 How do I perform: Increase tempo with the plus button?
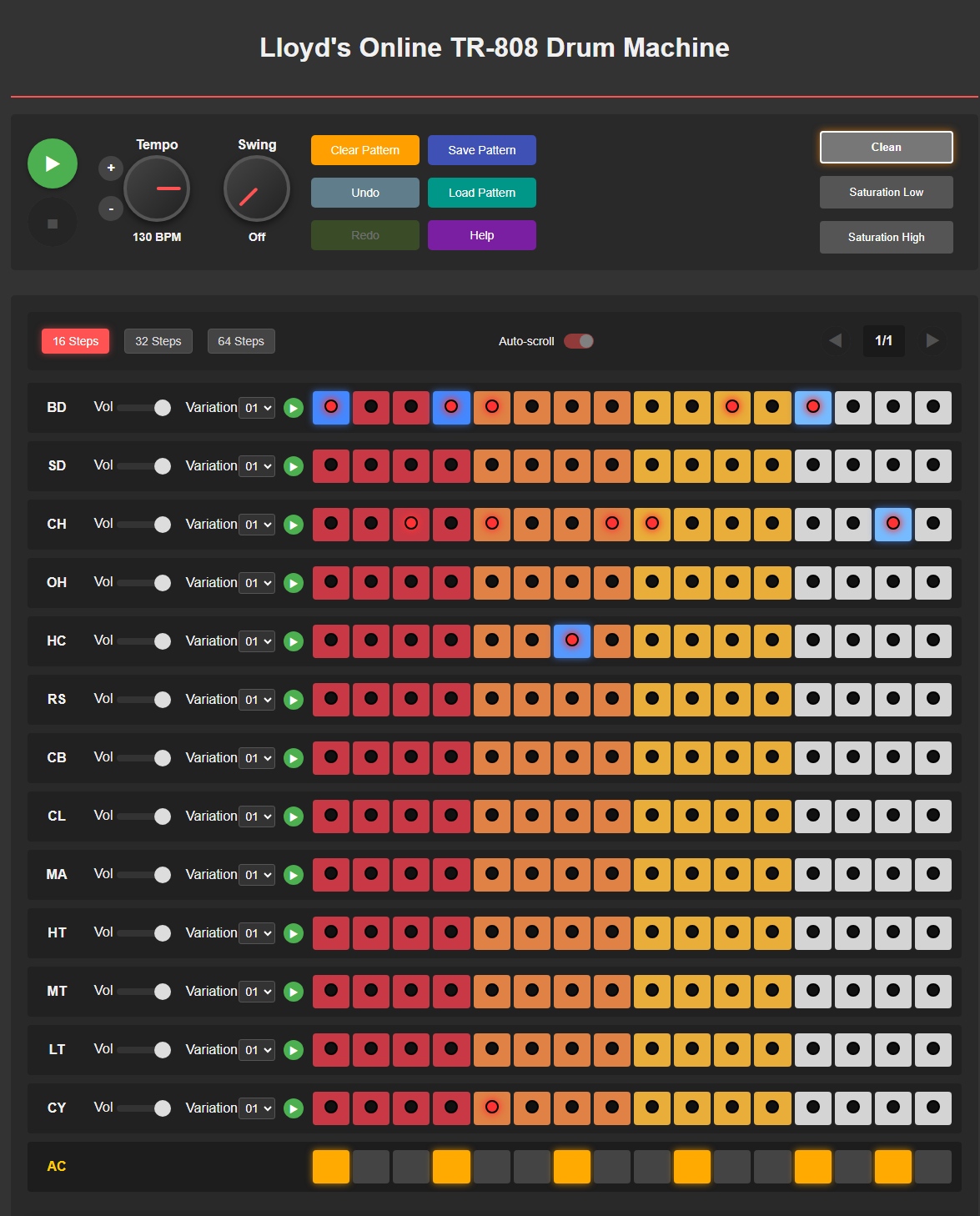pos(111,168)
